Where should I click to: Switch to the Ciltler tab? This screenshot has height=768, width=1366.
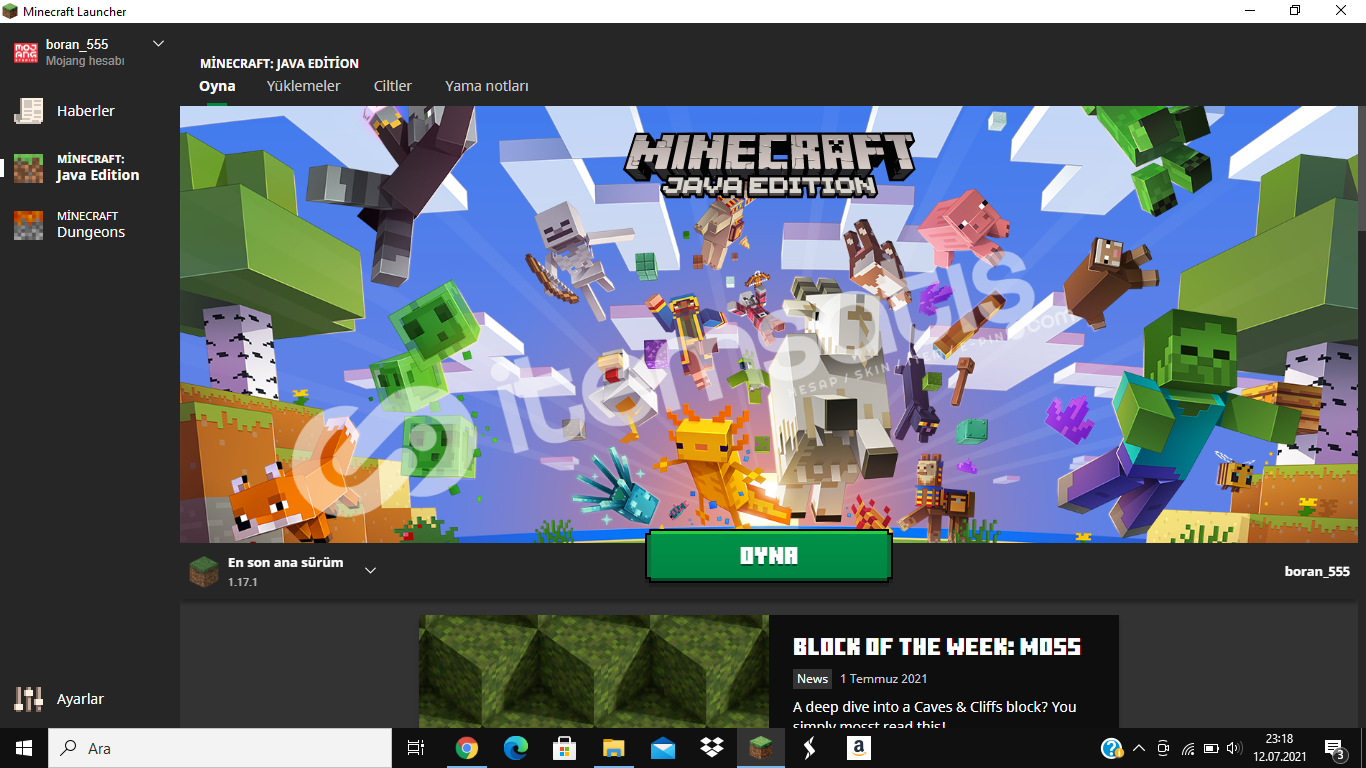point(392,86)
